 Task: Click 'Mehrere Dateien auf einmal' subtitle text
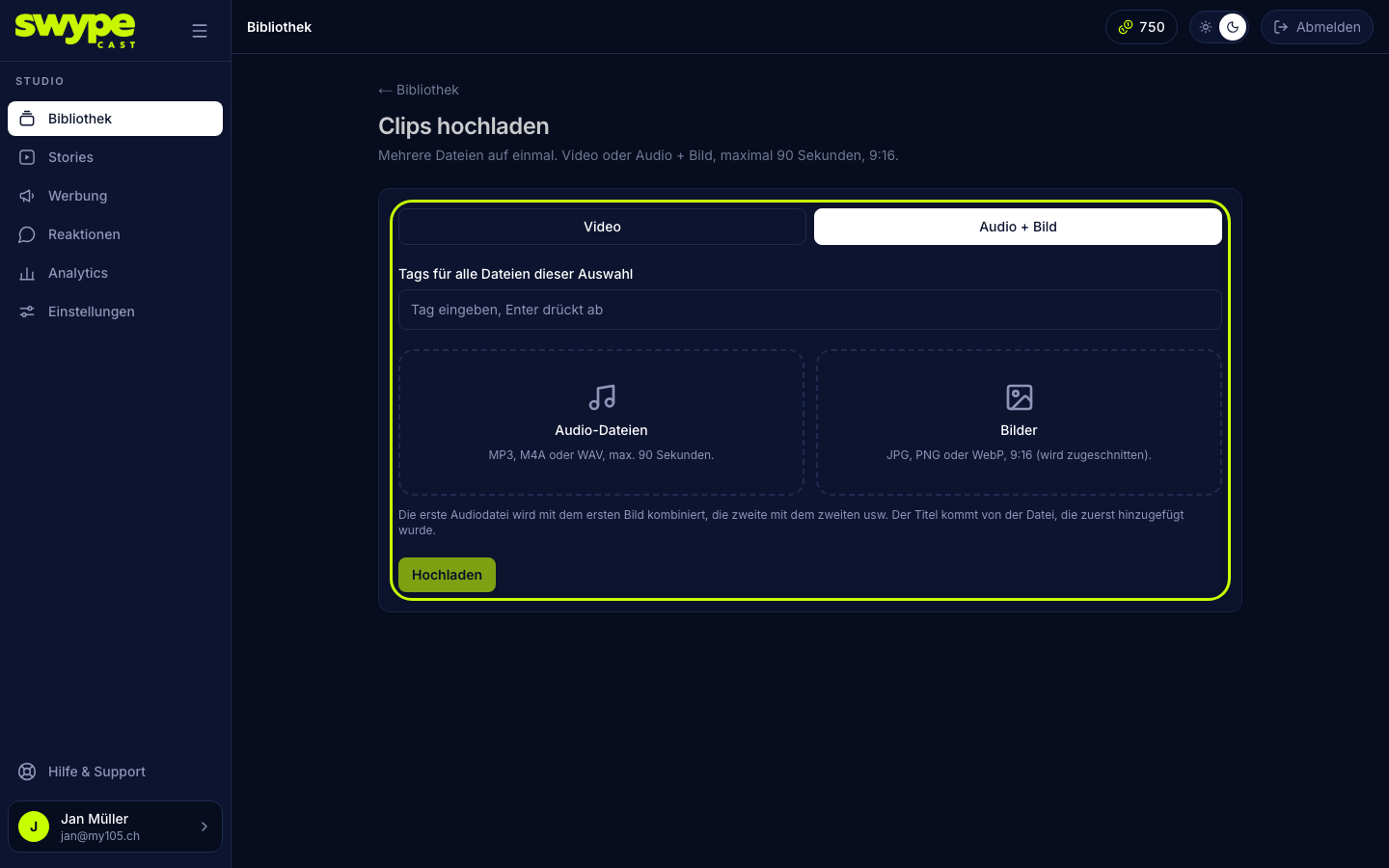coord(639,155)
